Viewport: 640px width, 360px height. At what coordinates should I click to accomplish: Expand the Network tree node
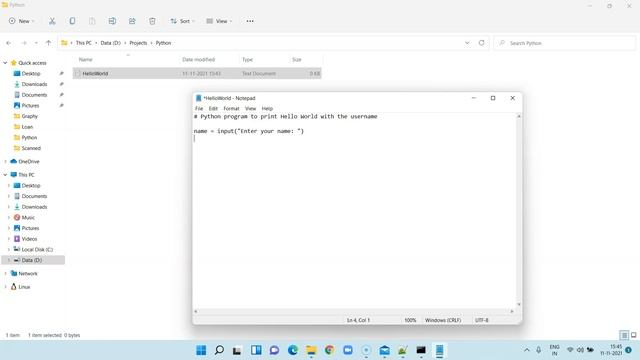[5, 273]
